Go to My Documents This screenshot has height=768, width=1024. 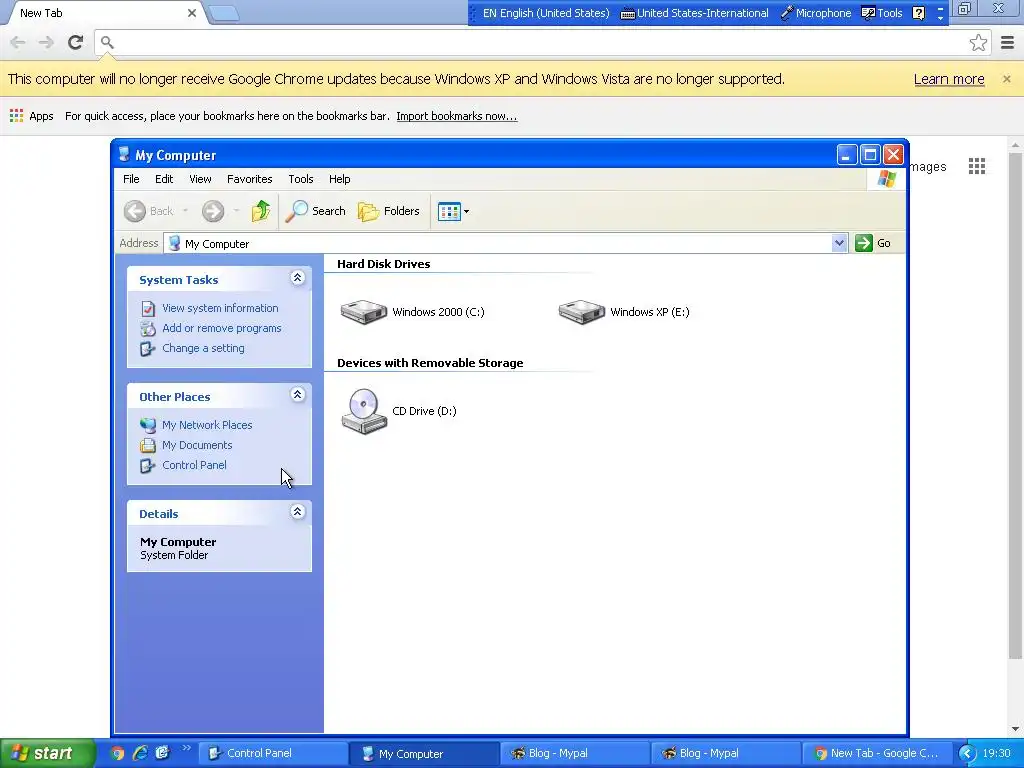point(197,445)
